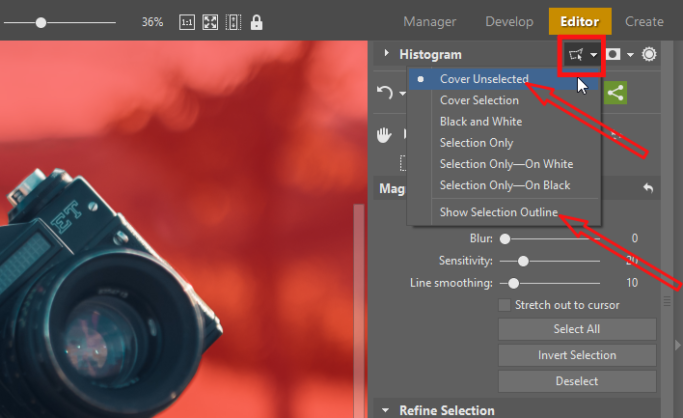Select the hand pan tool

click(384, 135)
